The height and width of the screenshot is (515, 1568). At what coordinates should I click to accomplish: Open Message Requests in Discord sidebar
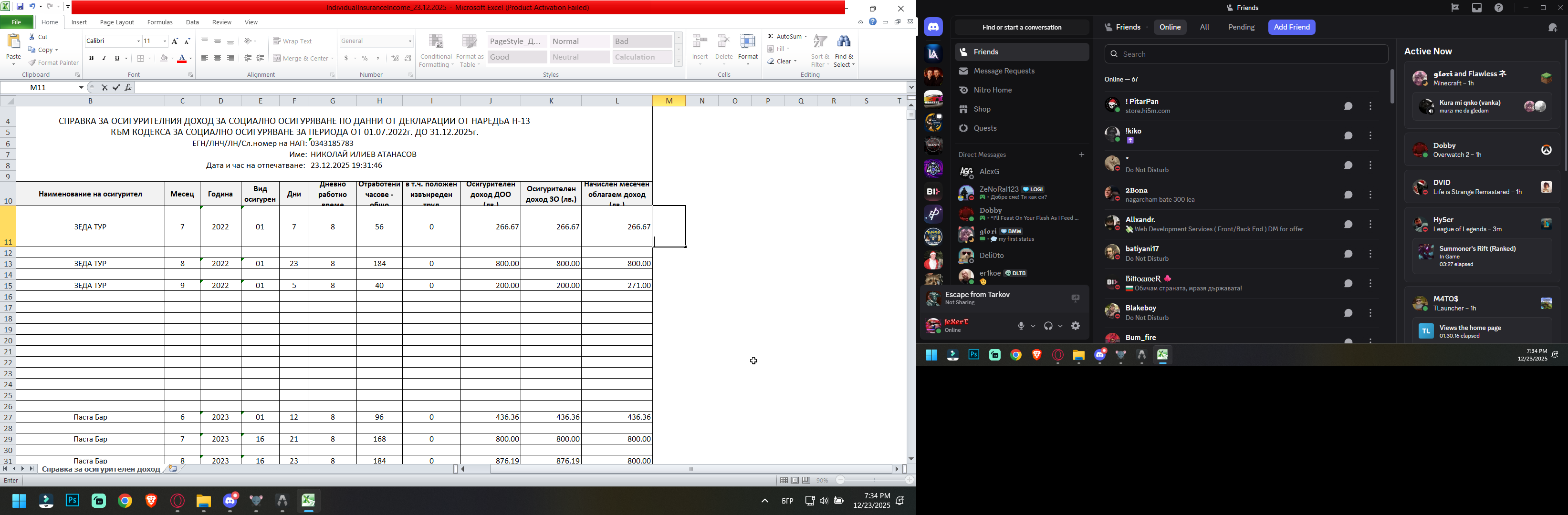pos(1004,71)
